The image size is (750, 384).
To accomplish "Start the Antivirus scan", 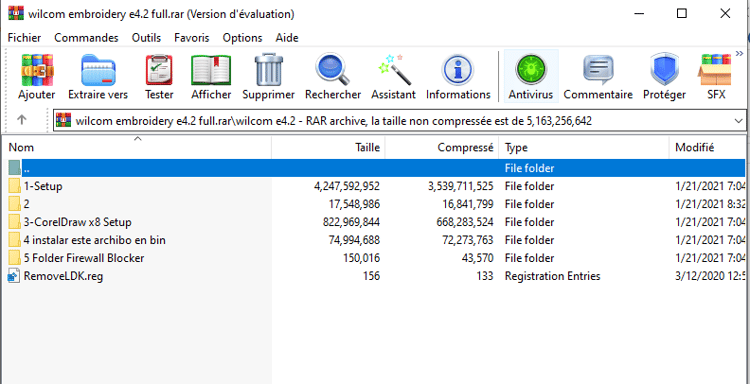I will click(x=530, y=77).
